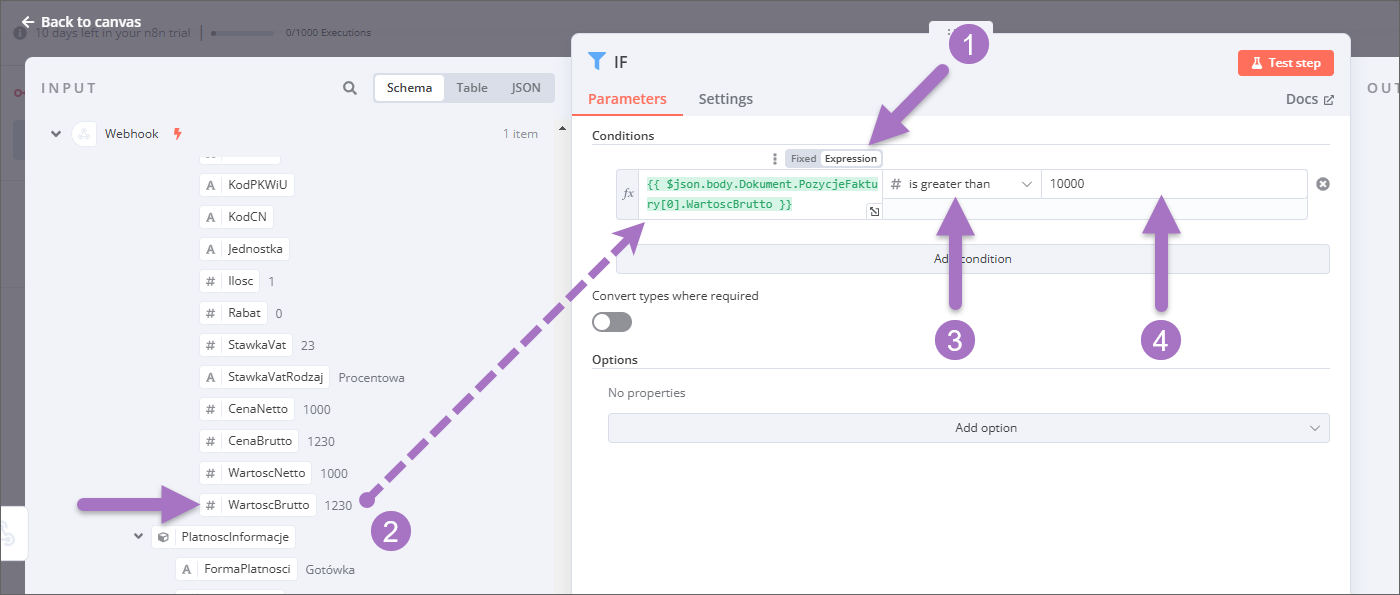Click the expression expand editor icon
Viewport: 1400px width, 595px height.
coord(873,211)
